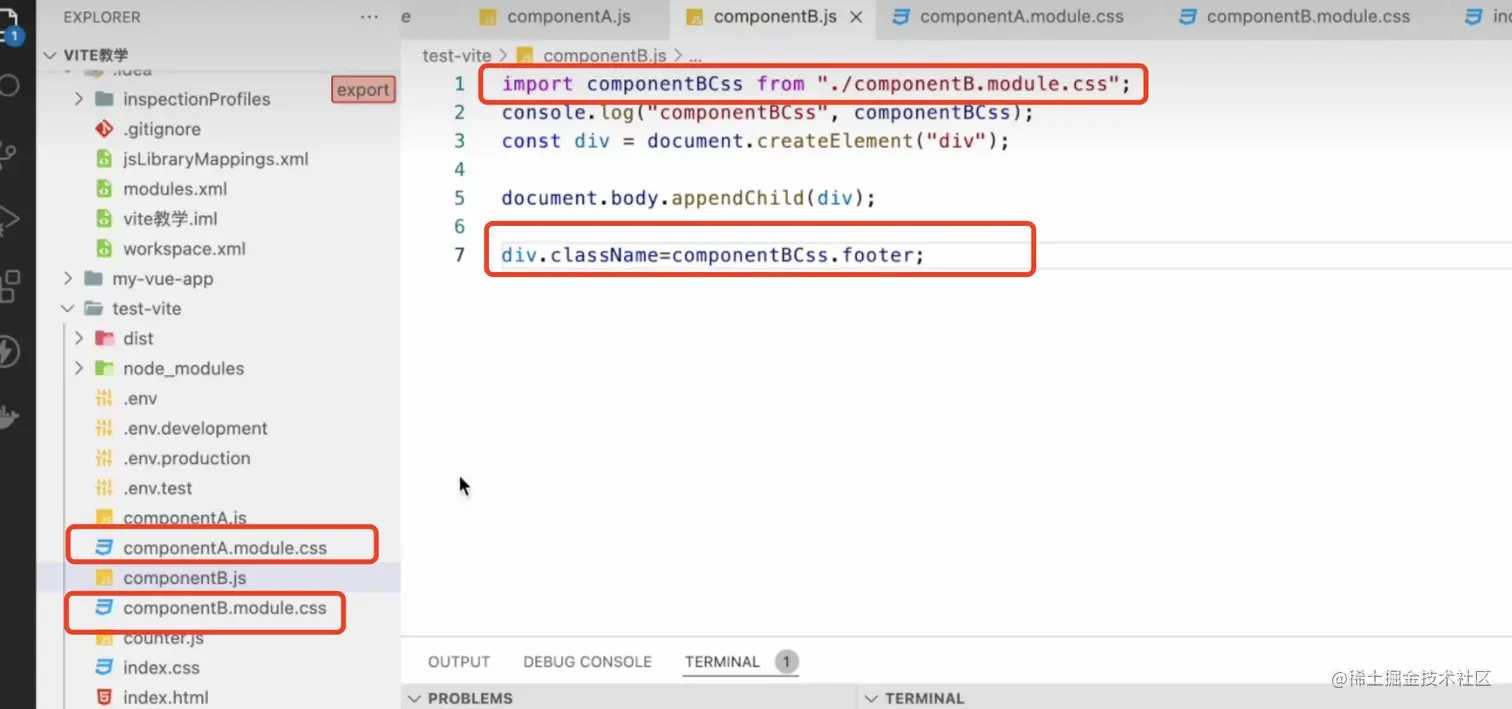
Task: Click line number 6 in the gutter
Action: pyautogui.click(x=459, y=227)
